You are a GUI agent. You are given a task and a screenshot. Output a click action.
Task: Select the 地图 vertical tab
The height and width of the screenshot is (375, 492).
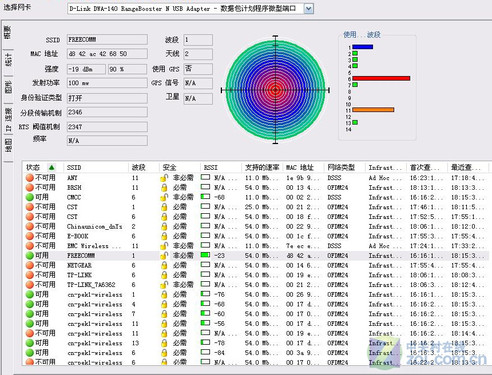tap(8, 146)
